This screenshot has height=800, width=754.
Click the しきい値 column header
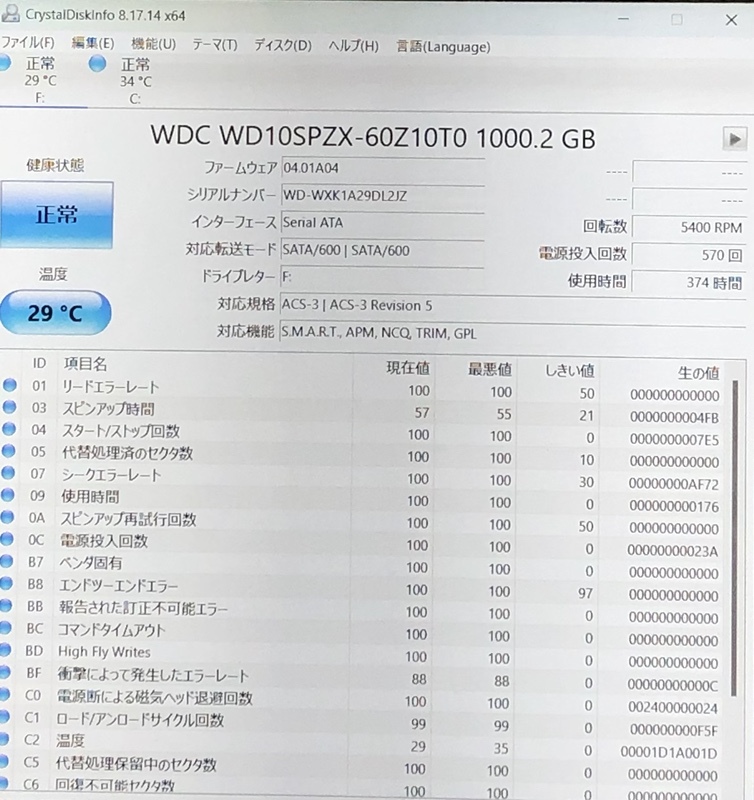[569, 371]
